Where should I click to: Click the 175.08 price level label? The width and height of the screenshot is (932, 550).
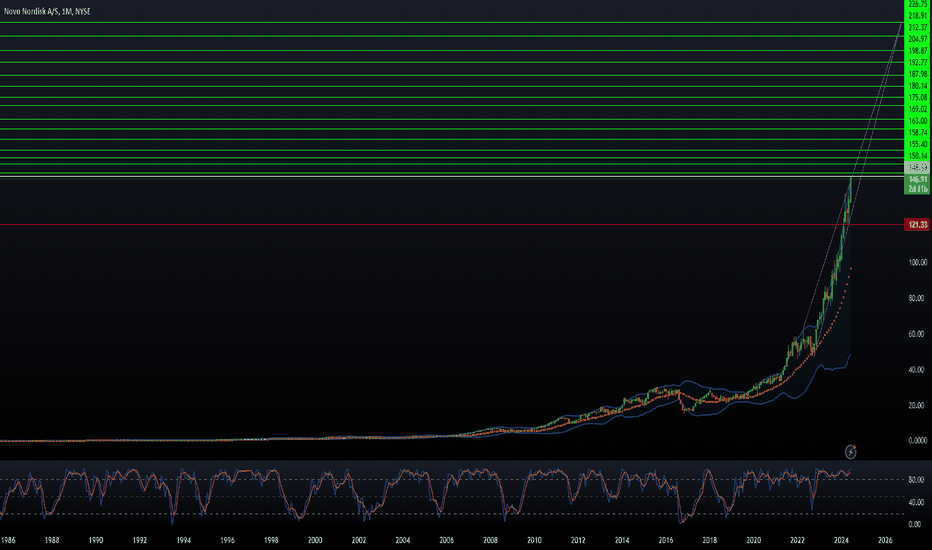pos(917,98)
